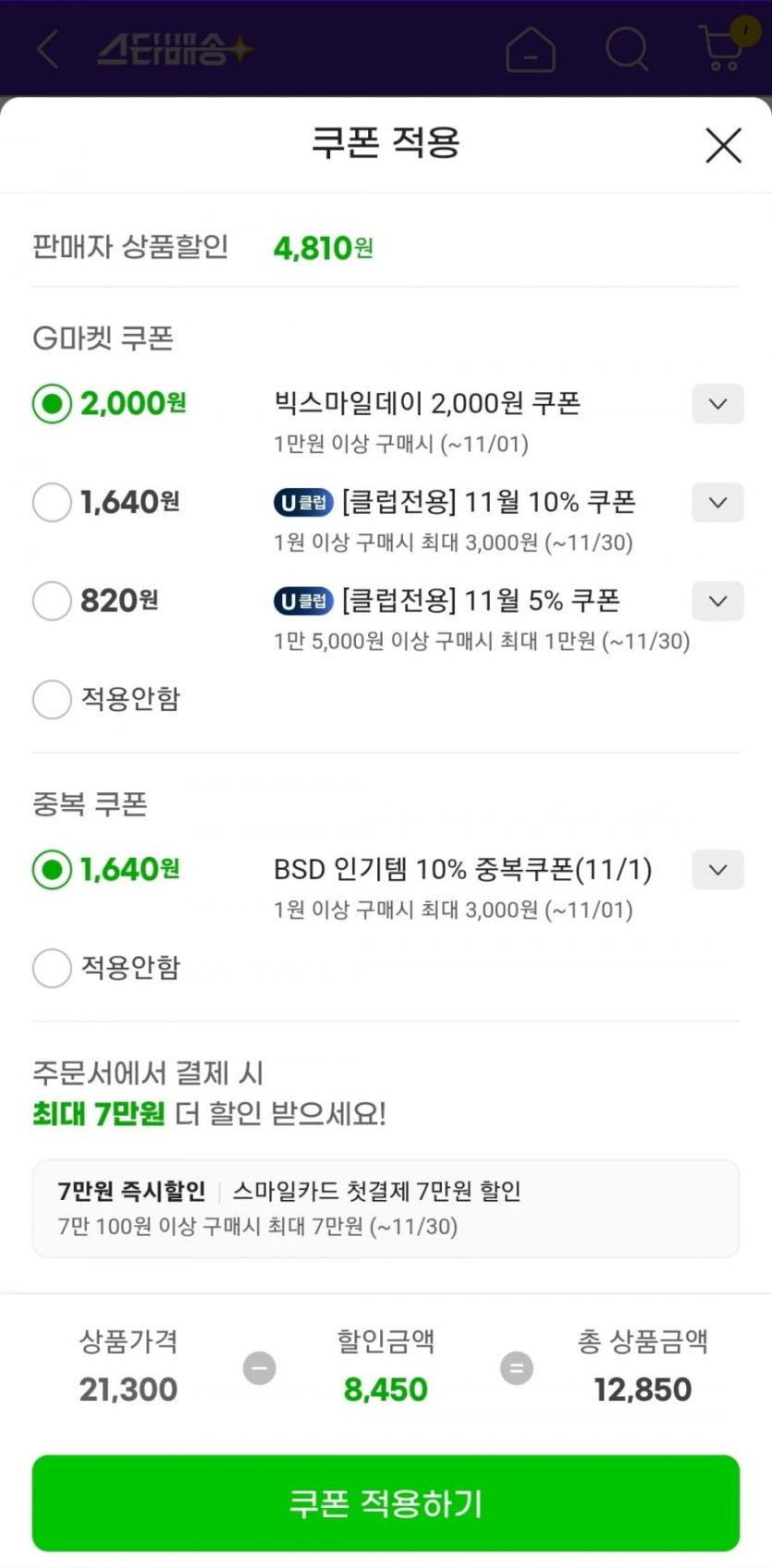Expand the 11월 5% 쿠폰 details
This screenshot has height=1568, width=772.
tap(717, 601)
